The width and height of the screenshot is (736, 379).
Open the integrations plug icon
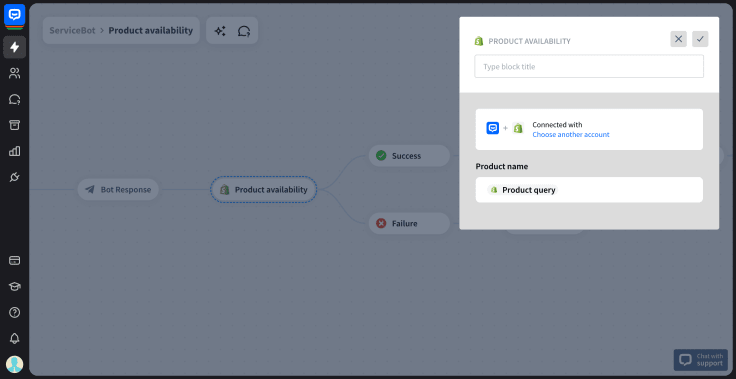tap(15, 177)
